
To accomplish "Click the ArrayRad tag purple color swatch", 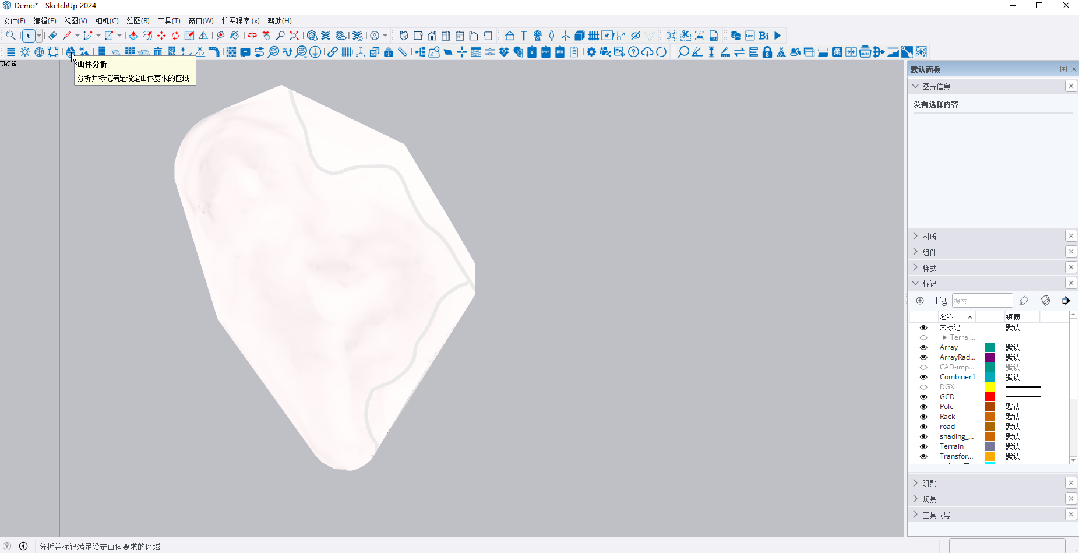I will (x=990, y=357).
